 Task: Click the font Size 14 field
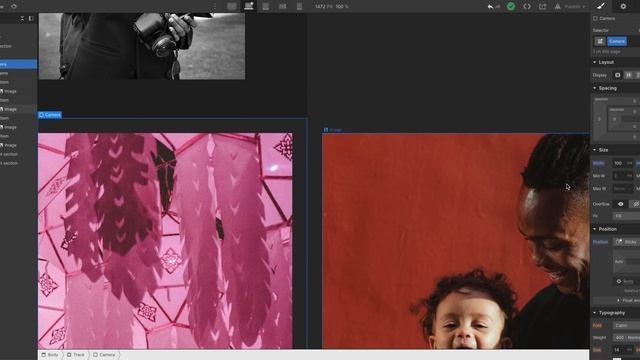(x=623, y=350)
